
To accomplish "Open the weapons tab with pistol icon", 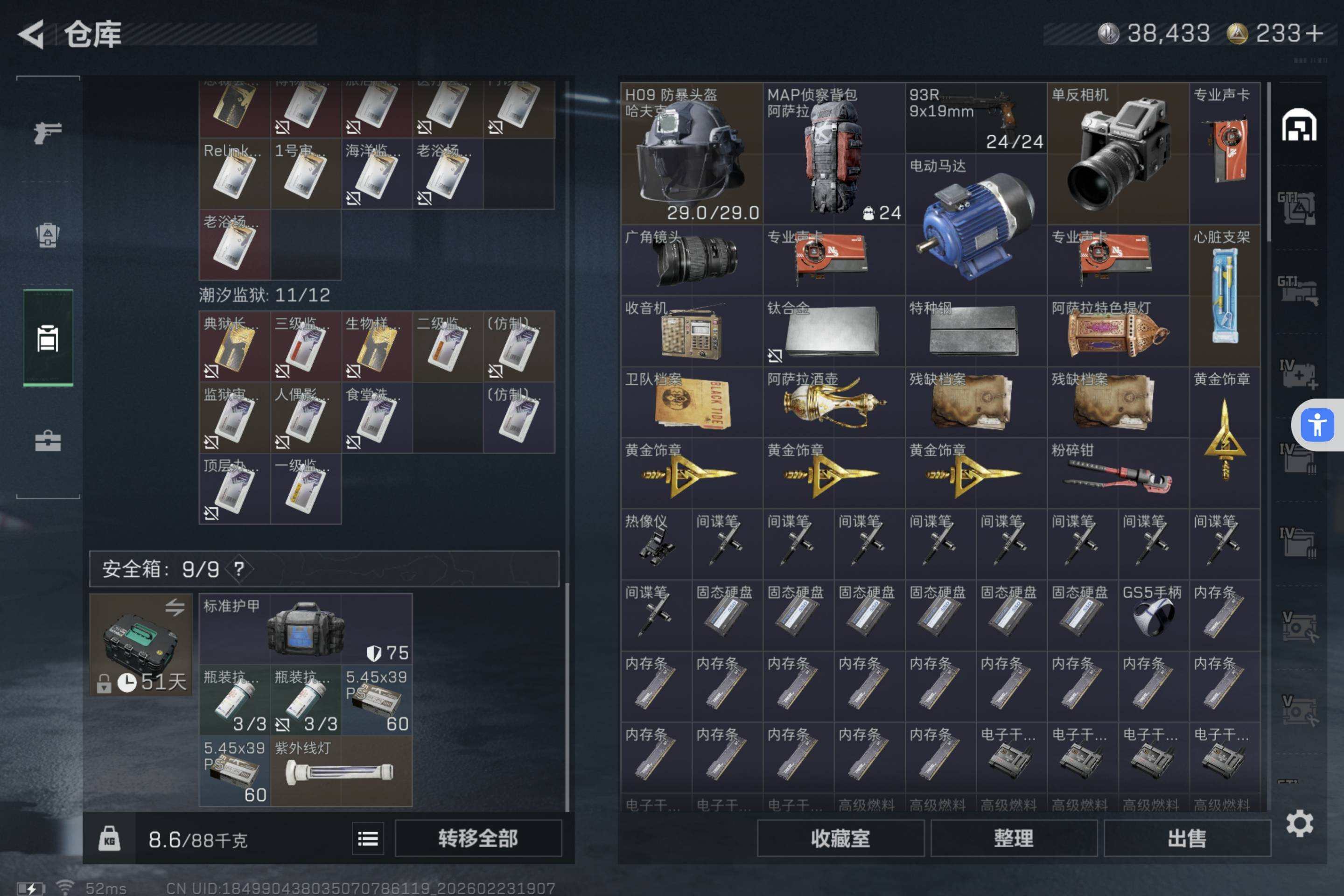I will 48,133.
